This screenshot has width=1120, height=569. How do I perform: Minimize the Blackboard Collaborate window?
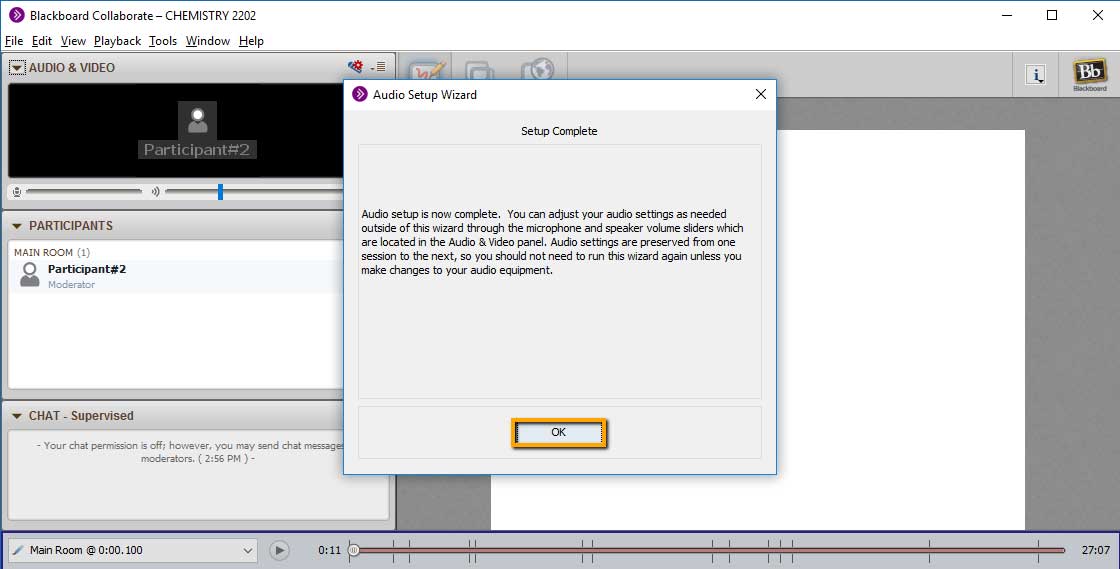pyautogui.click(x=1007, y=15)
